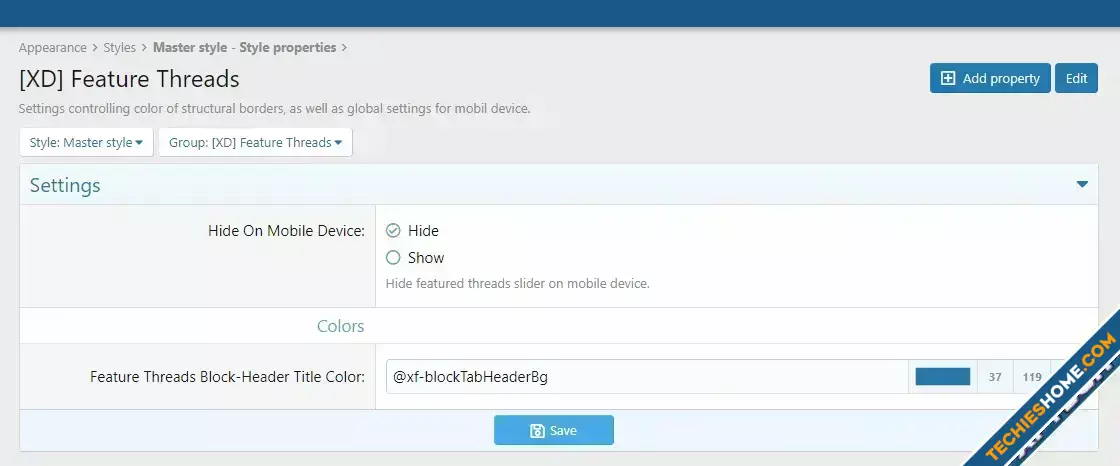Click the Edit button
1120x466 pixels.
click(1076, 78)
